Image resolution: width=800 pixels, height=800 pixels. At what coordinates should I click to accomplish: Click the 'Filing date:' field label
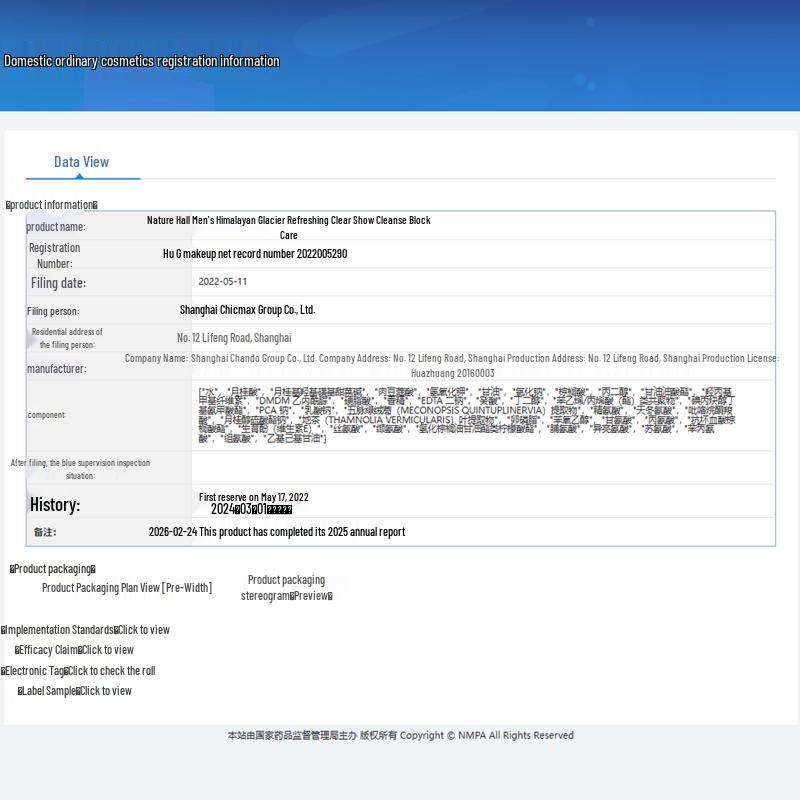click(58, 283)
